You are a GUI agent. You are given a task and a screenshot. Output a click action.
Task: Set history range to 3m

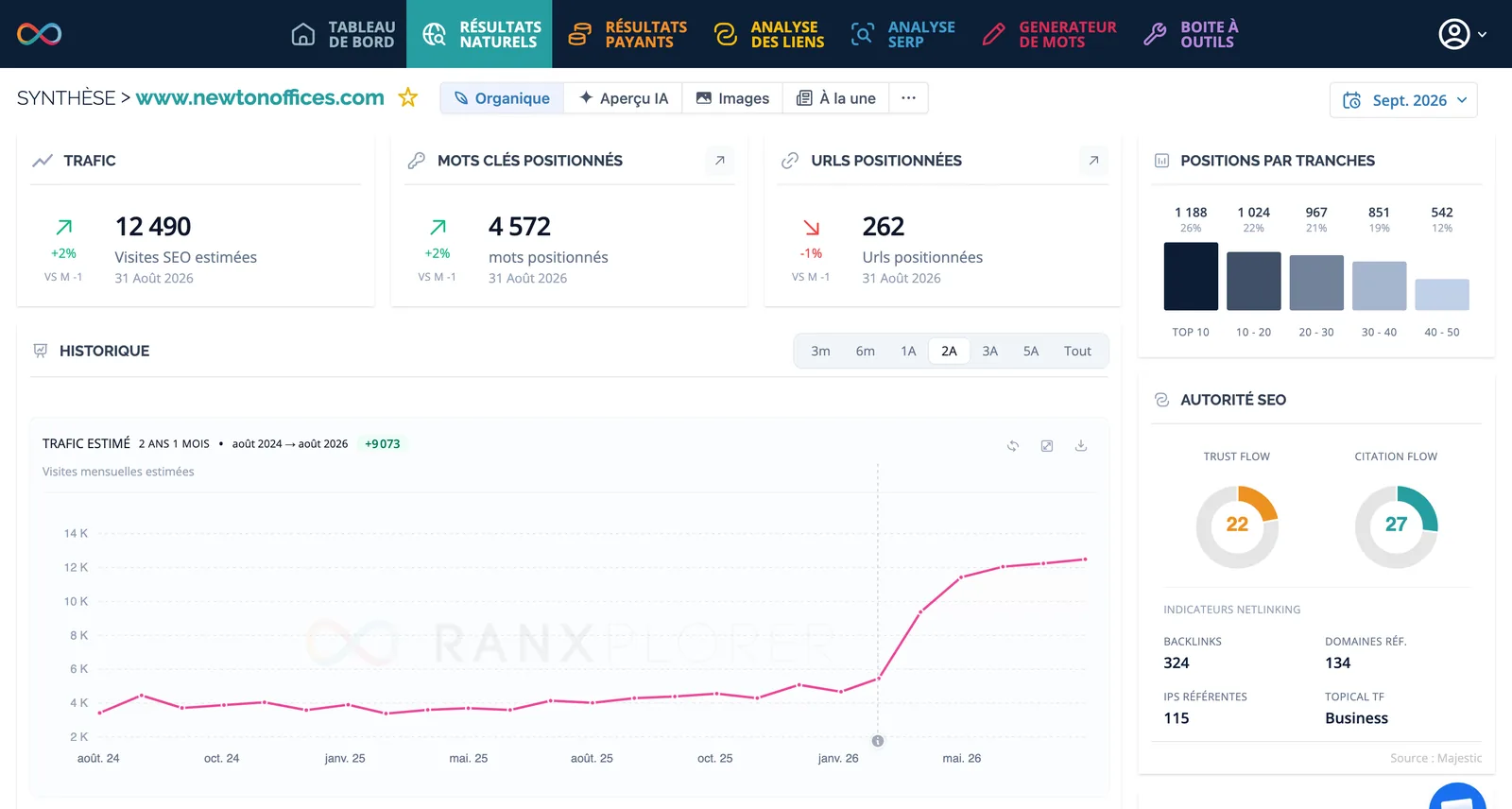point(820,351)
